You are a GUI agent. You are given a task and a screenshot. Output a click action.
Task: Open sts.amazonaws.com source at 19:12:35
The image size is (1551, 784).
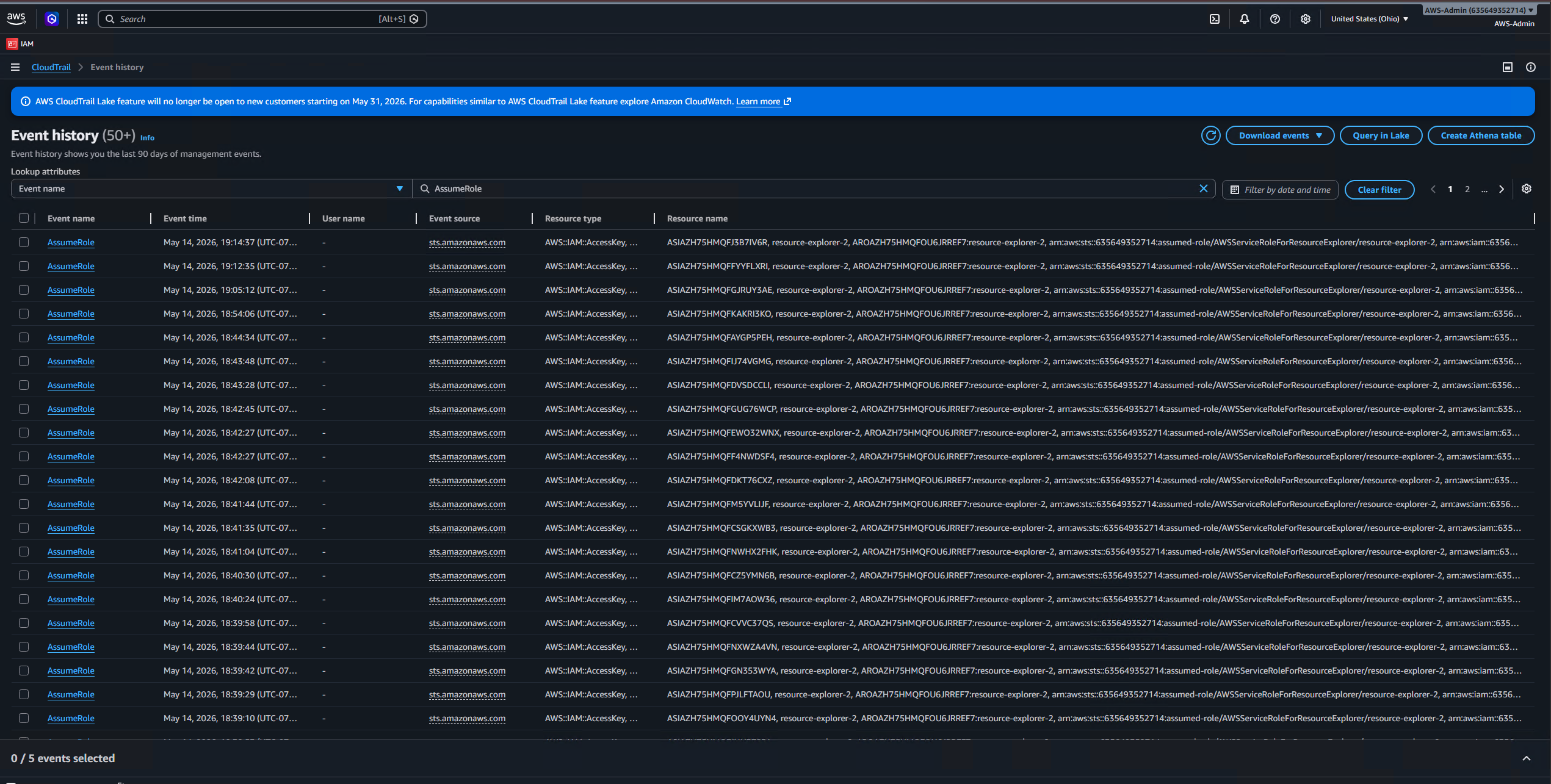coord(467,266)
